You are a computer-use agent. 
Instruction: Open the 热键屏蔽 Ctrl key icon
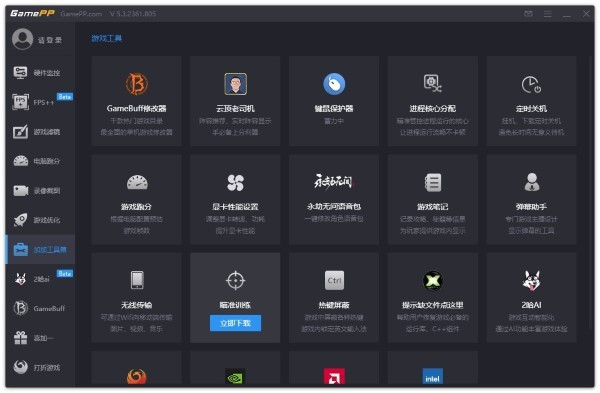(334, 280)
